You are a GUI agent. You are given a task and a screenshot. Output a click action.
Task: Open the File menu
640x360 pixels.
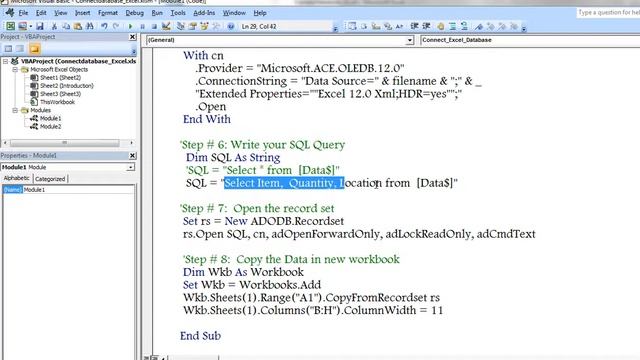click(x=23, y=13)
